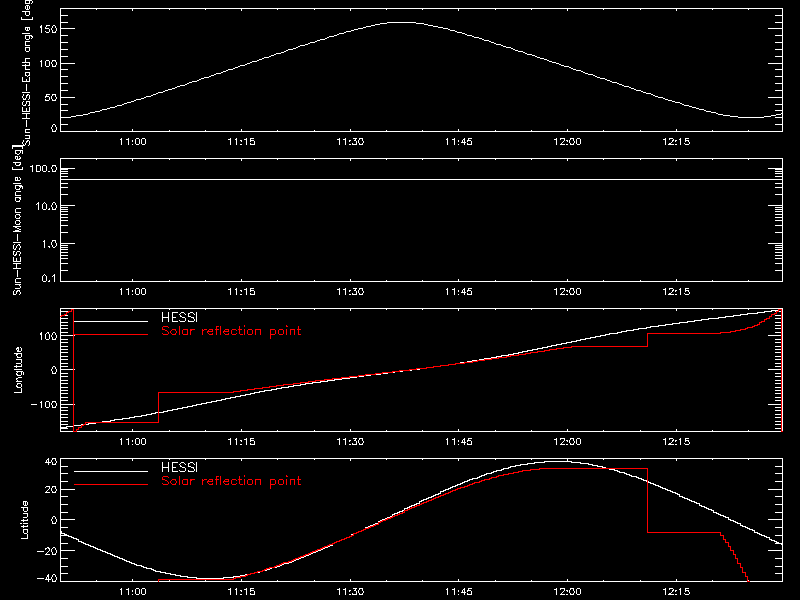Click 11:15 time label under Earth angle plot
Screen dimensions: 800x600
241,142
